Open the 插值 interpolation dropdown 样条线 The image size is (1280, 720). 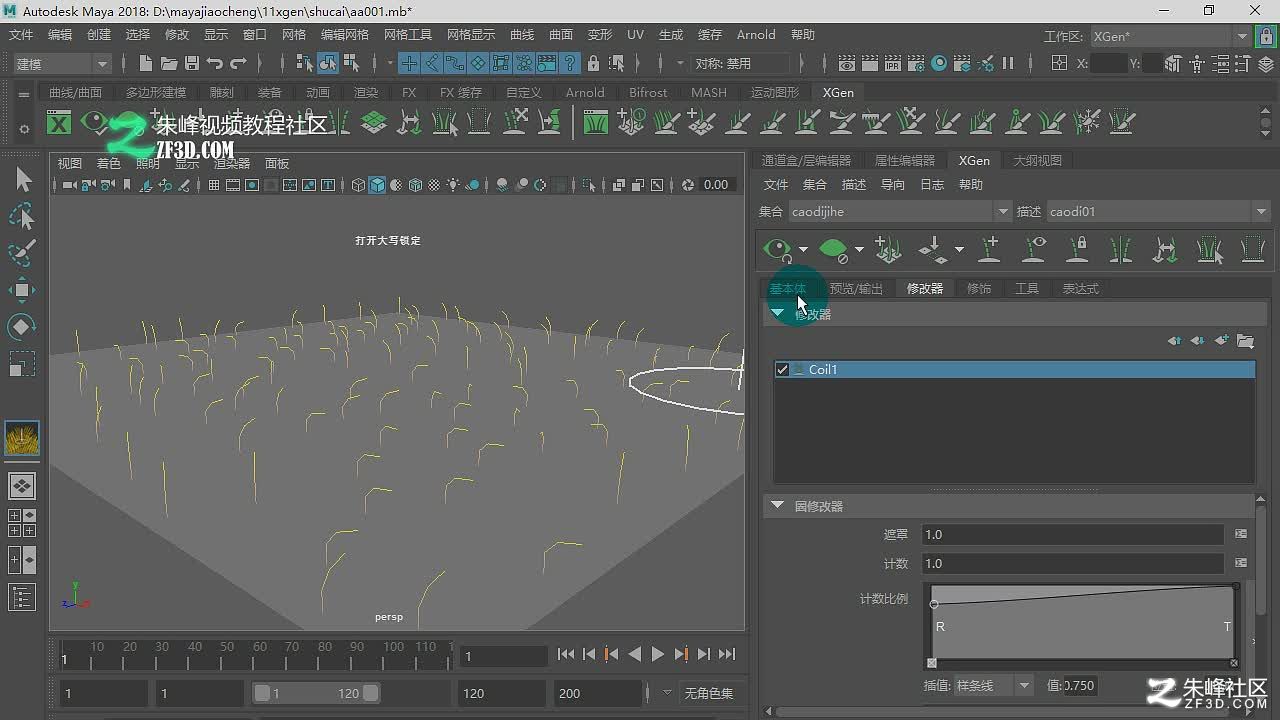[994, 686]
